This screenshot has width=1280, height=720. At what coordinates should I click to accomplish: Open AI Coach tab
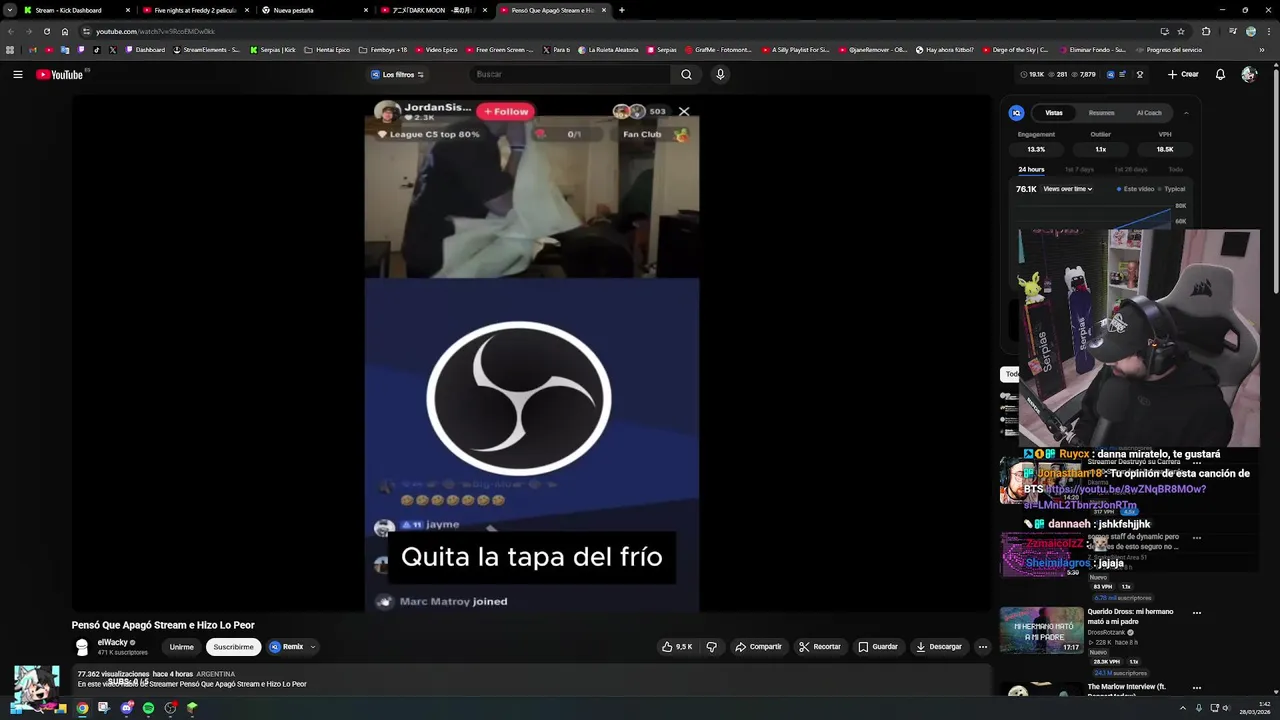click(1149, 113)
